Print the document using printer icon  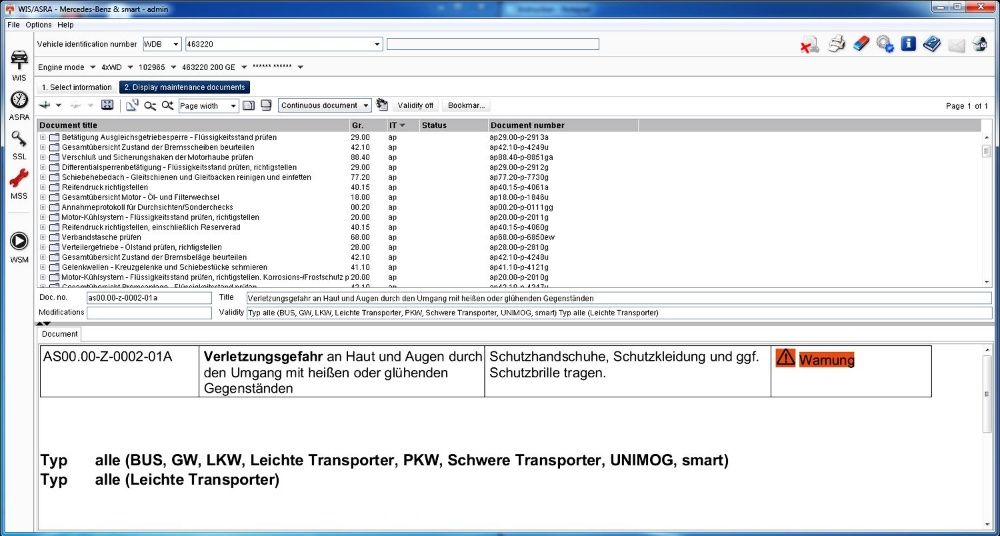pyautogui.click(x=837, y=44)
